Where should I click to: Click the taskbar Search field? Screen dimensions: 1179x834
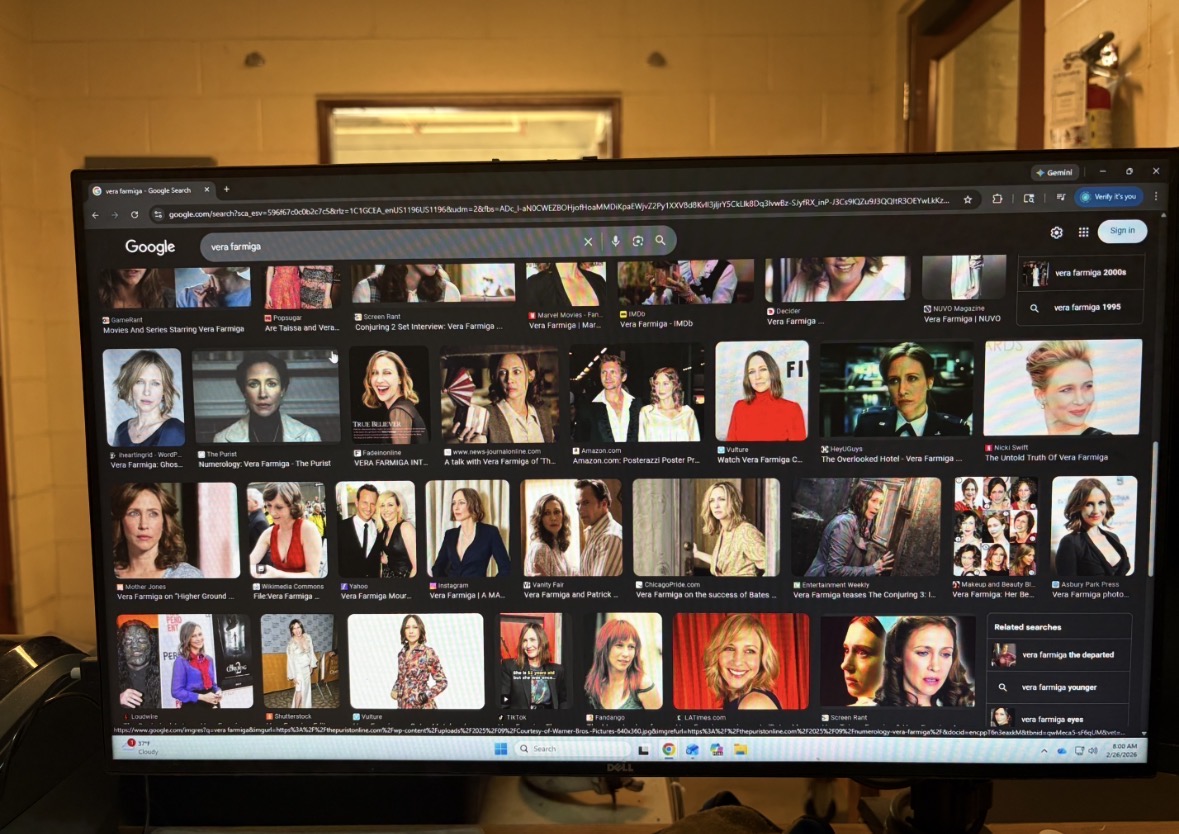click(x=571, y=749)
